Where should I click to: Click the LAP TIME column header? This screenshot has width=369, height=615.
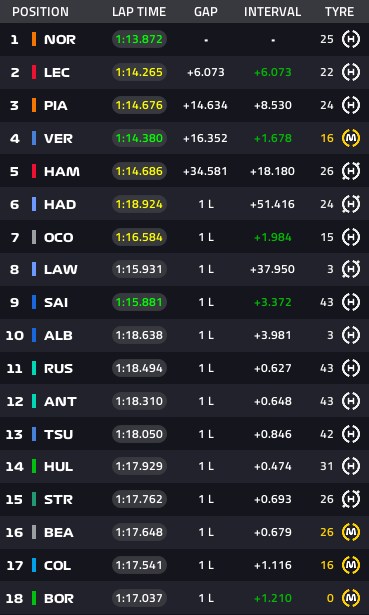(x=139, y=12)
